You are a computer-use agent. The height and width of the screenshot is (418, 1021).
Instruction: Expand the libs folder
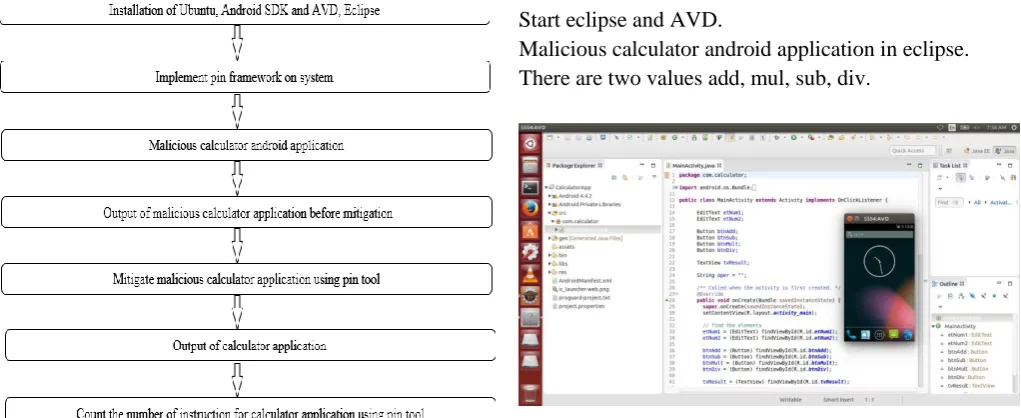551,264
